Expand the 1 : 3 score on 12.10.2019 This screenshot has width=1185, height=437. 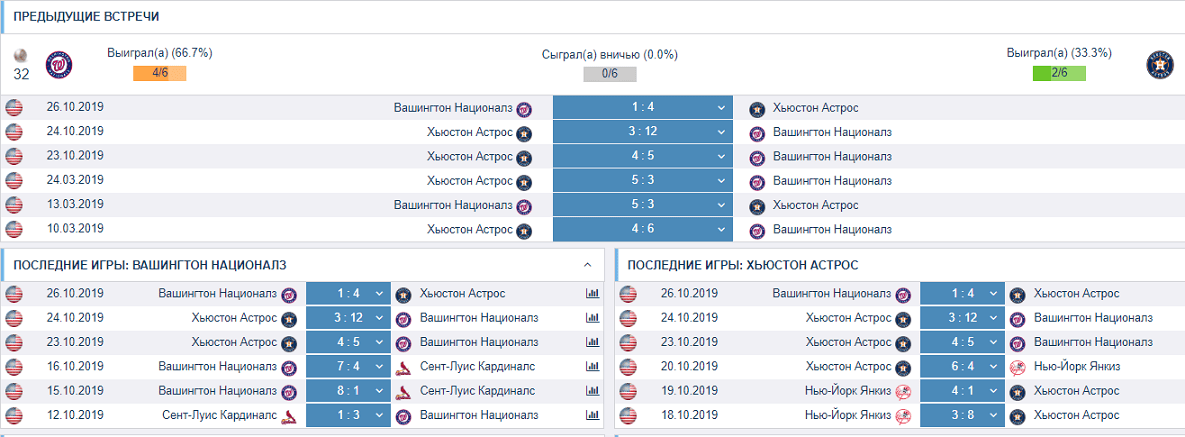click(x=348, y=416)
